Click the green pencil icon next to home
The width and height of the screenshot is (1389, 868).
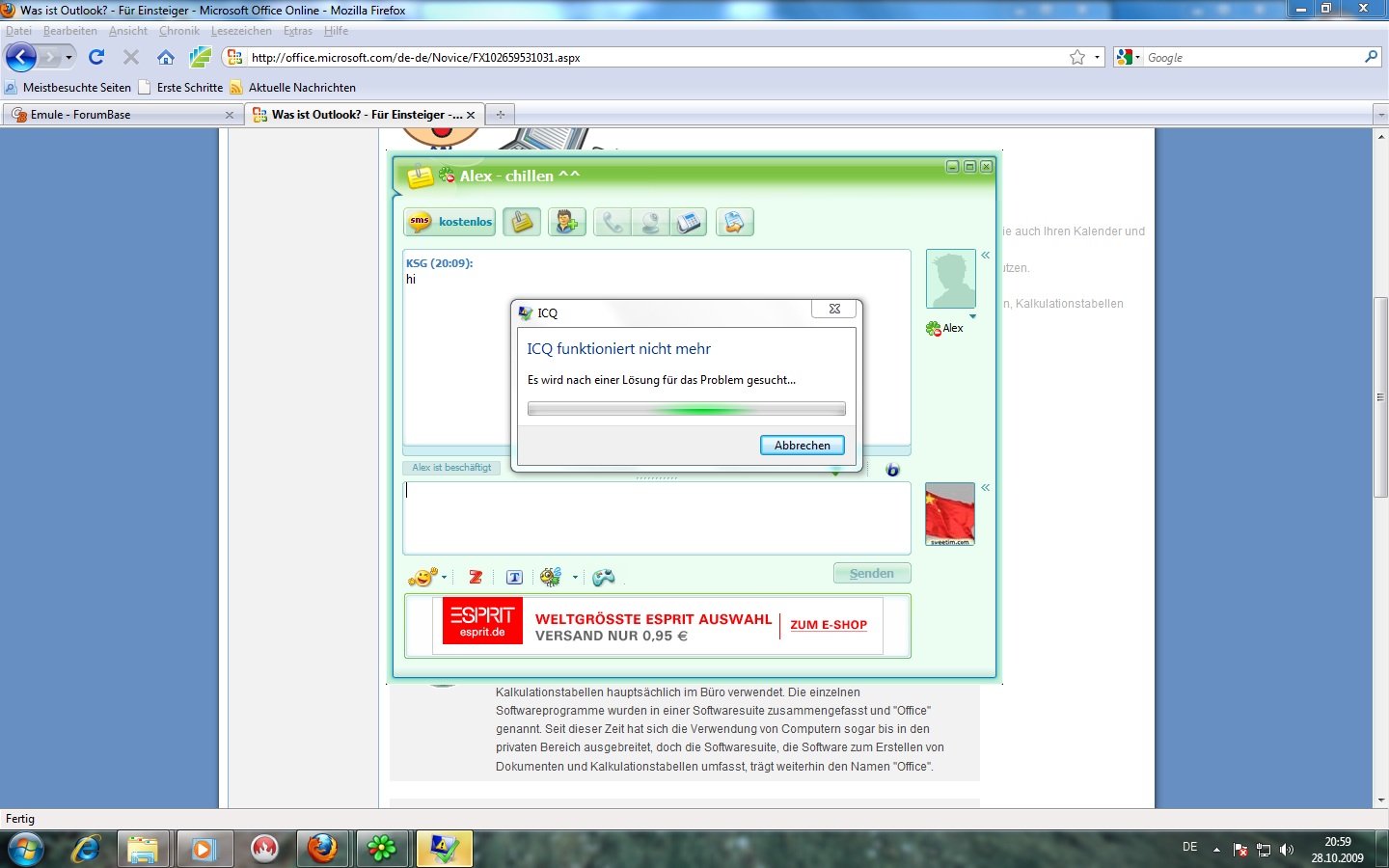[201, 57]
